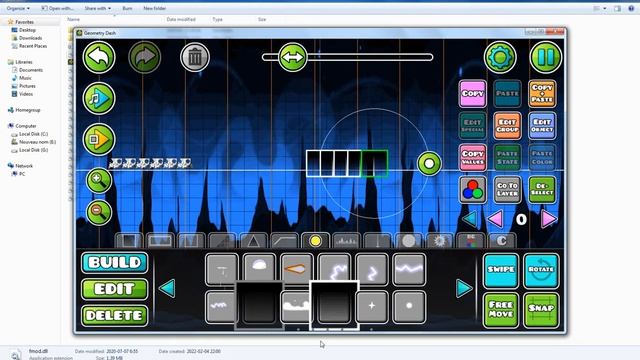Viewport: 640px width, 360px height.
Task: Click New folder in Explorer toolbar
Action: click(154, 8)
